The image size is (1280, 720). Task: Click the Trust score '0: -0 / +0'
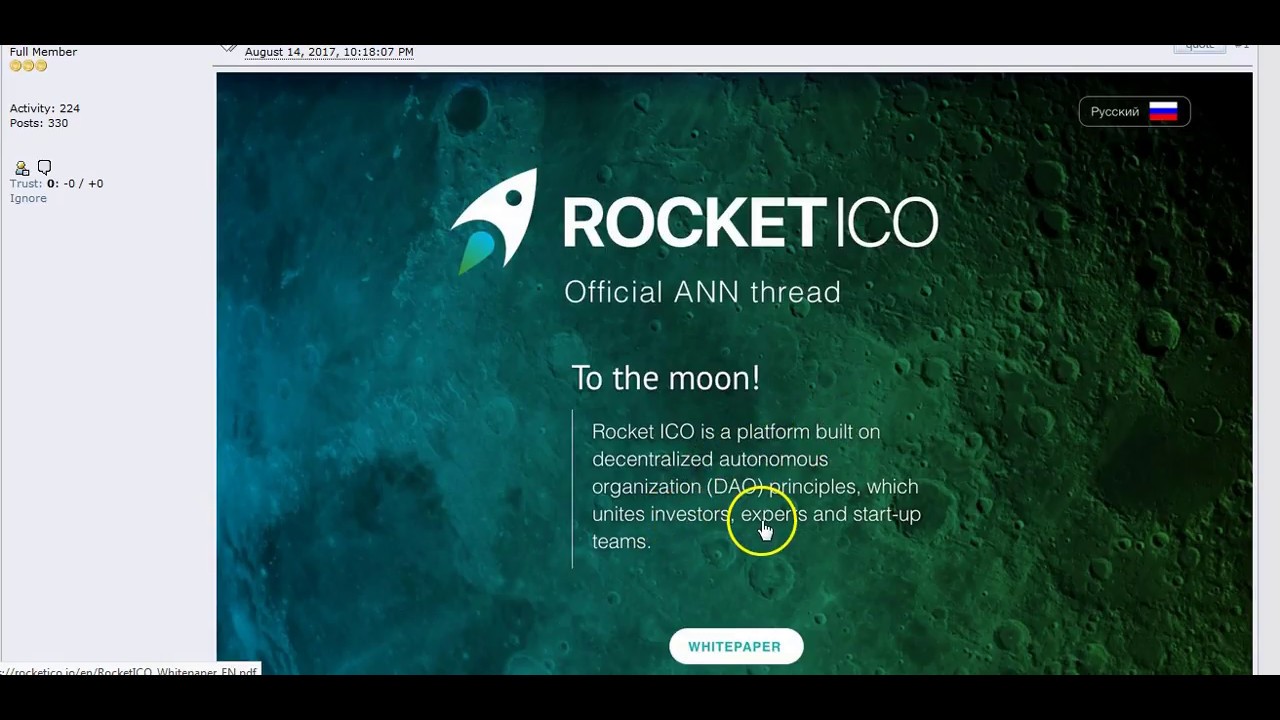tap(75, 184)
